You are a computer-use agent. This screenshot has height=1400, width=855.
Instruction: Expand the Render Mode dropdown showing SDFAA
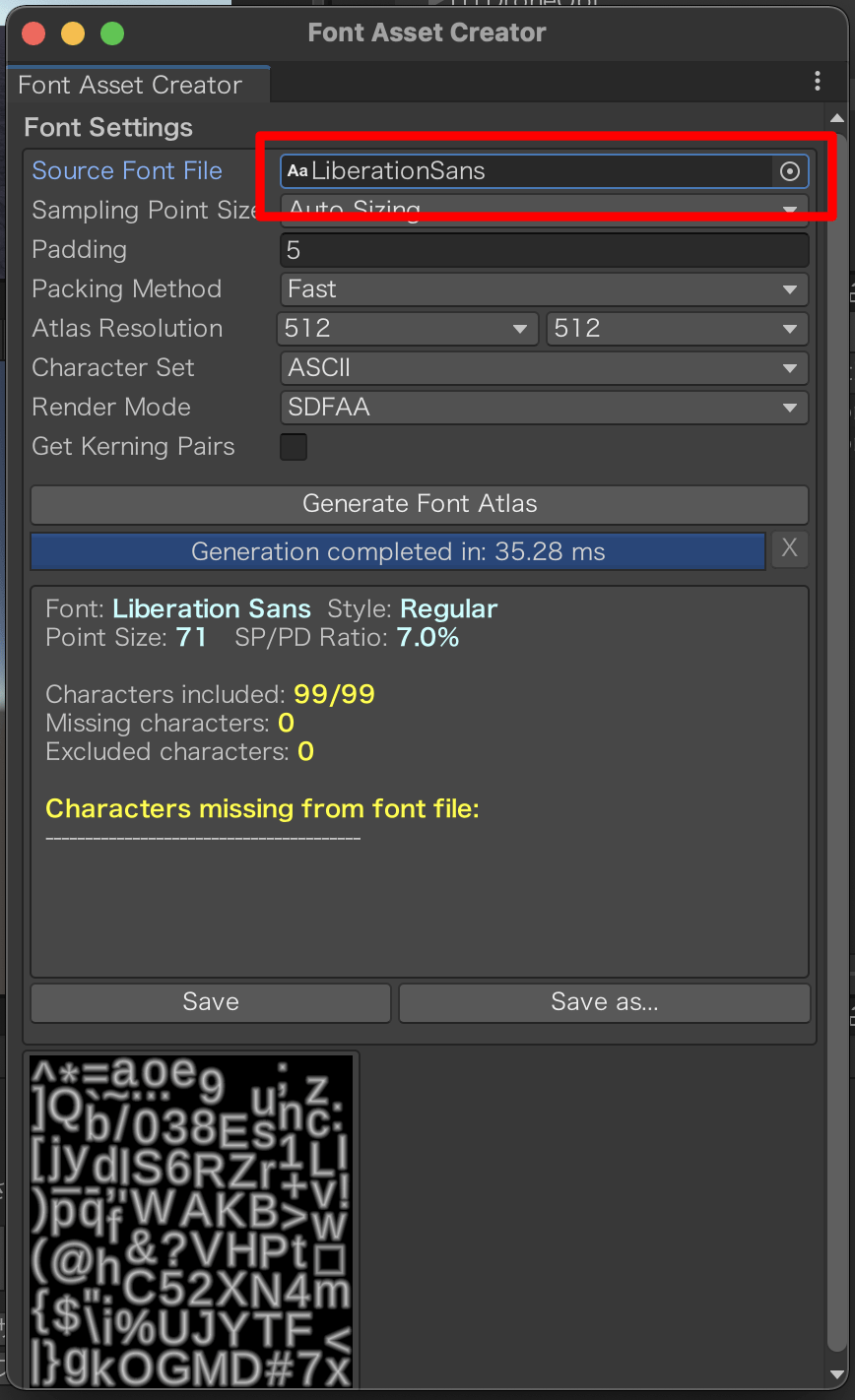pos(545,408)
